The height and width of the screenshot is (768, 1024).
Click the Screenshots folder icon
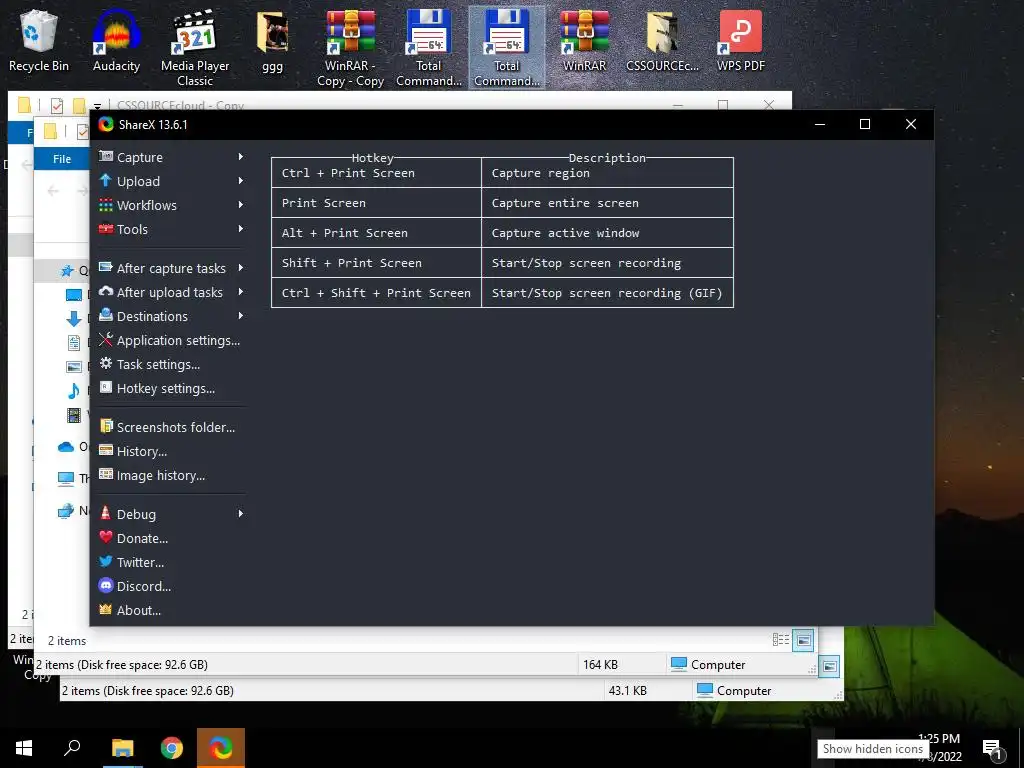tap(106, 426)
